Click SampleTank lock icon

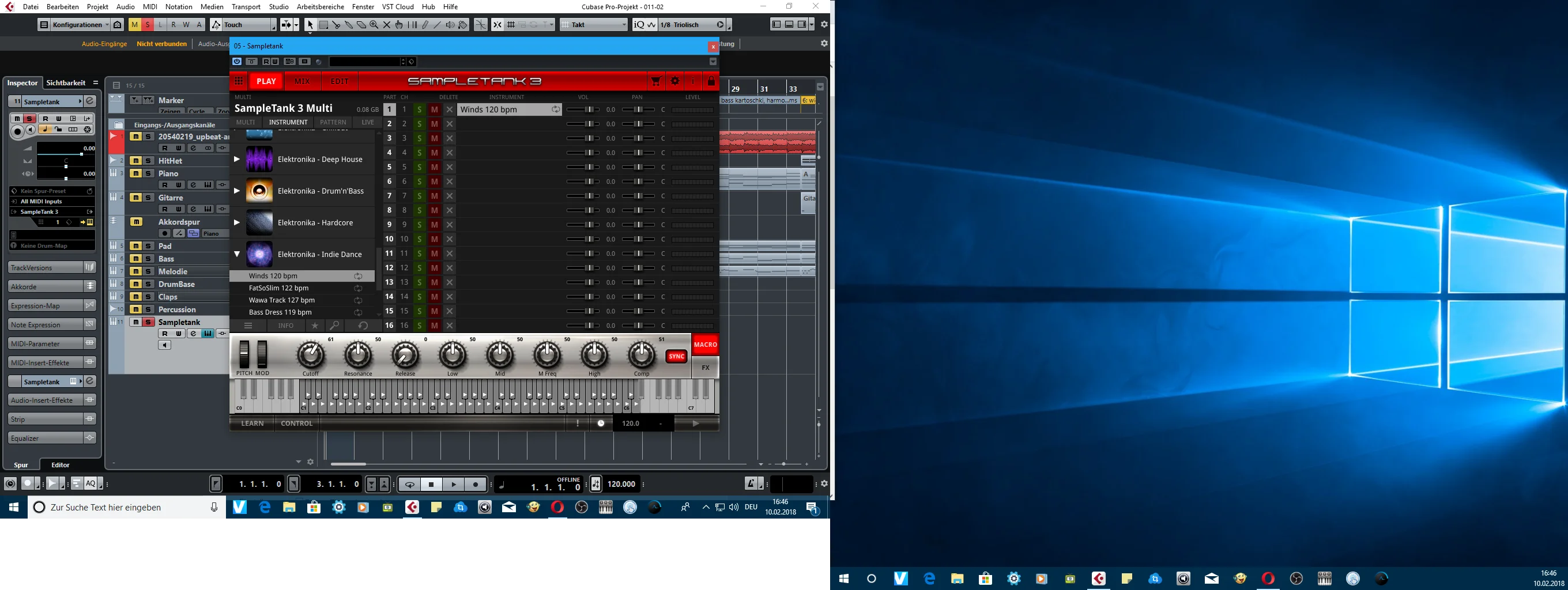[711, 81]
